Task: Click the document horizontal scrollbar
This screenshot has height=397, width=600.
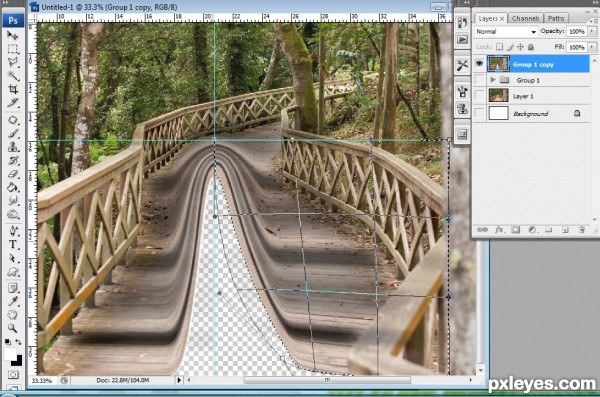Action: point(327,380)
